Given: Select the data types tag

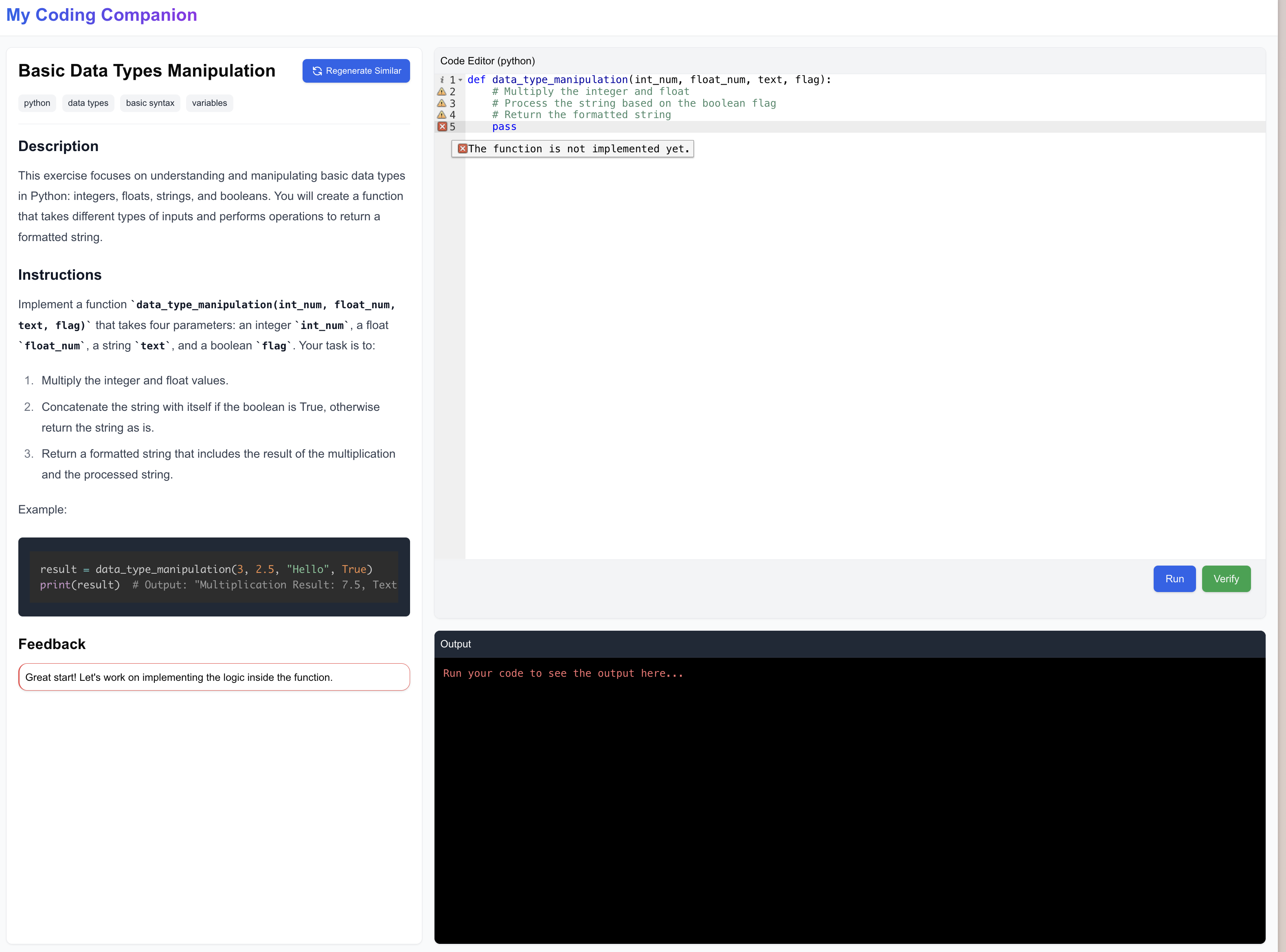Looking at the screenshot, I should click(x=88, y=103).
